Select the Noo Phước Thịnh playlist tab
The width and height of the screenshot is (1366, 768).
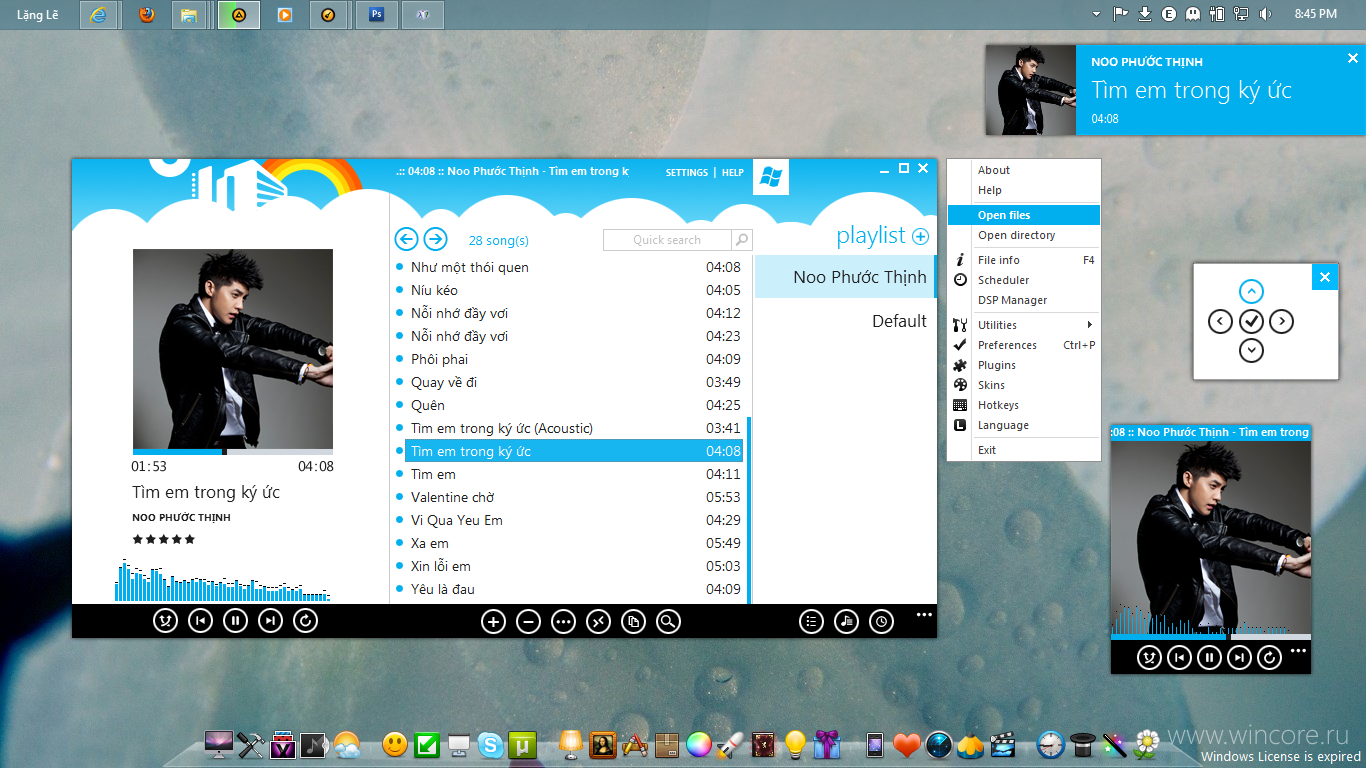845,277
